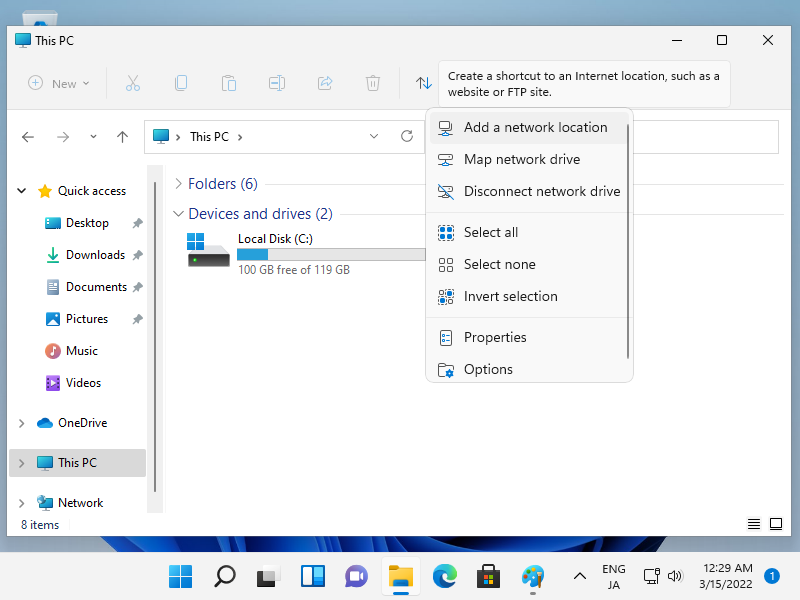Open the address bar history dropdown
This screenshot has width=800, height=600.
point(374,137)
